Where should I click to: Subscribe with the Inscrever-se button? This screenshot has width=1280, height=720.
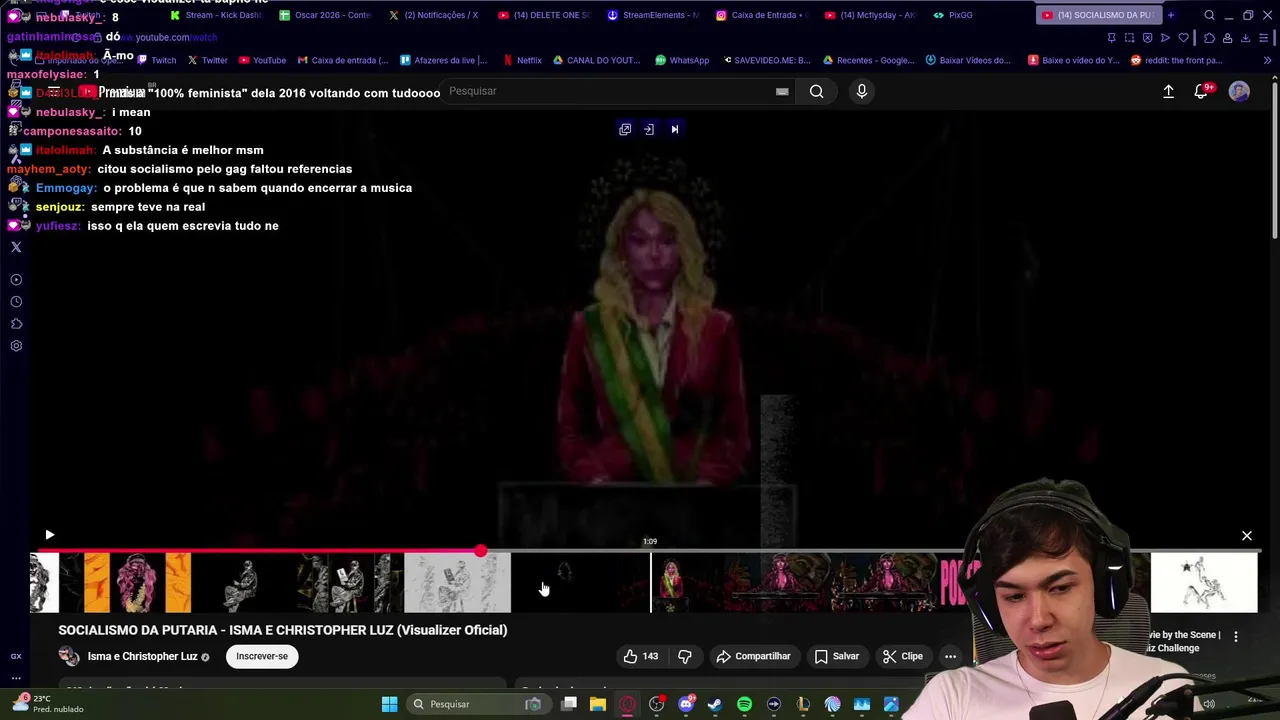pos(262,656)
